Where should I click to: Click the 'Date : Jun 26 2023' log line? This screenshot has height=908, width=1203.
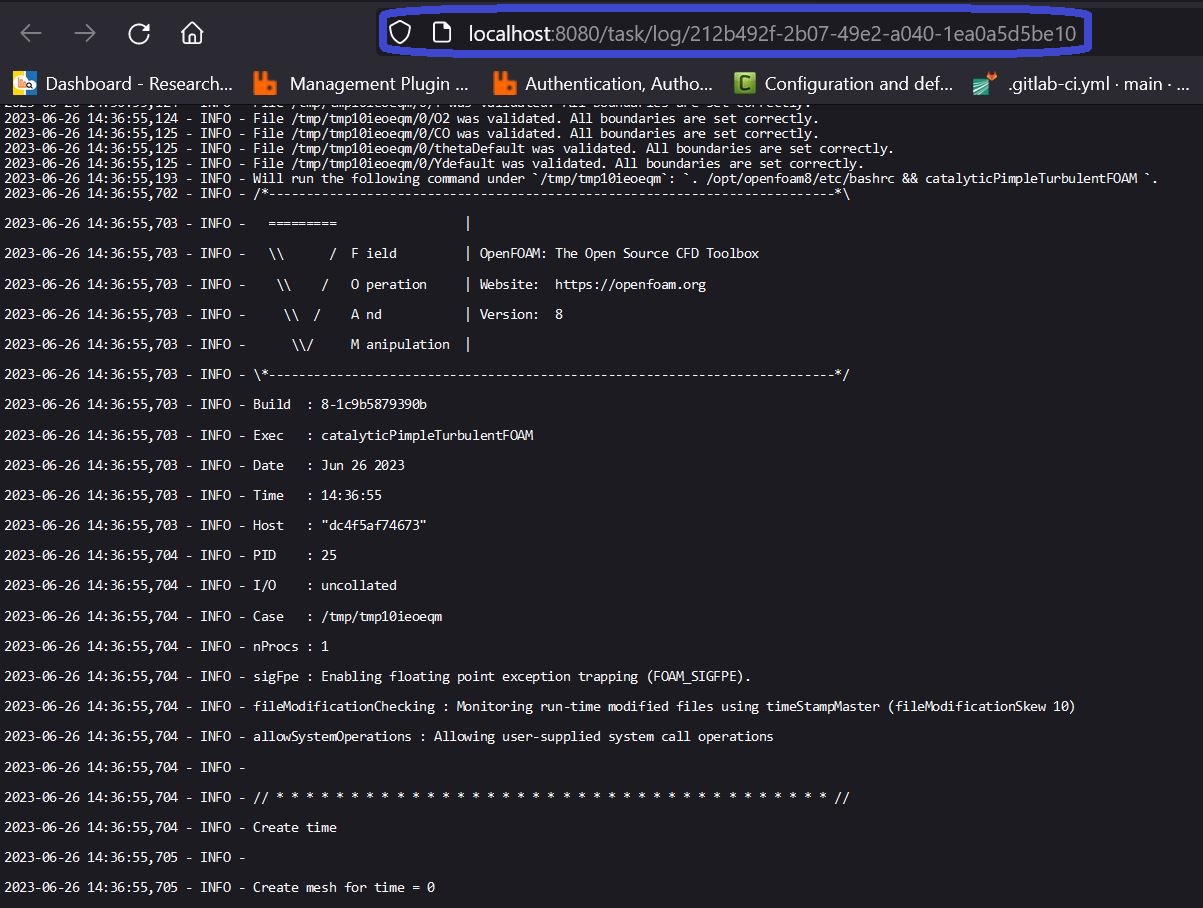tap(204, 465)
